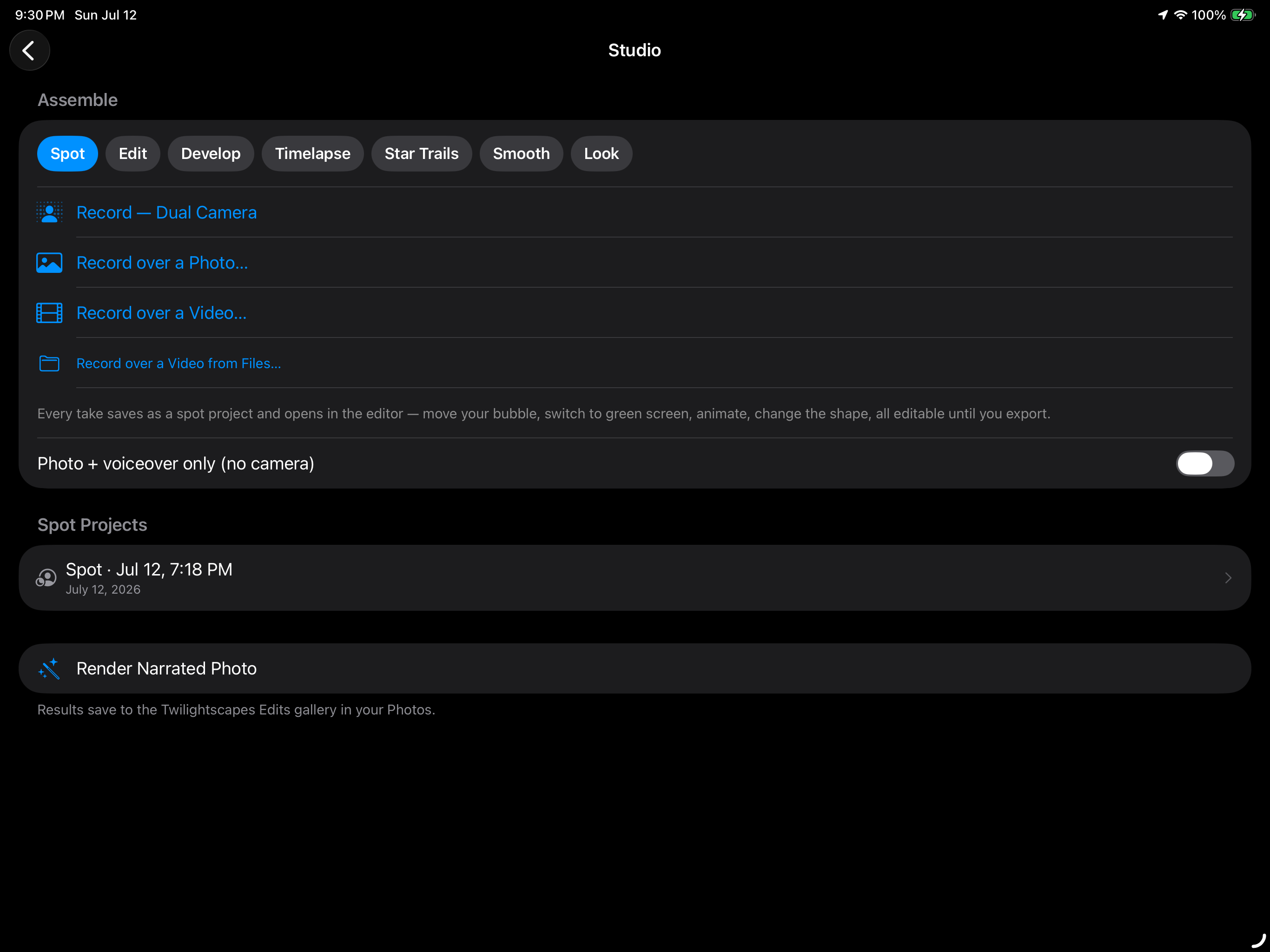Click the Assemble section header
The height and width of the screenshot is (952, 1270).
78,100
